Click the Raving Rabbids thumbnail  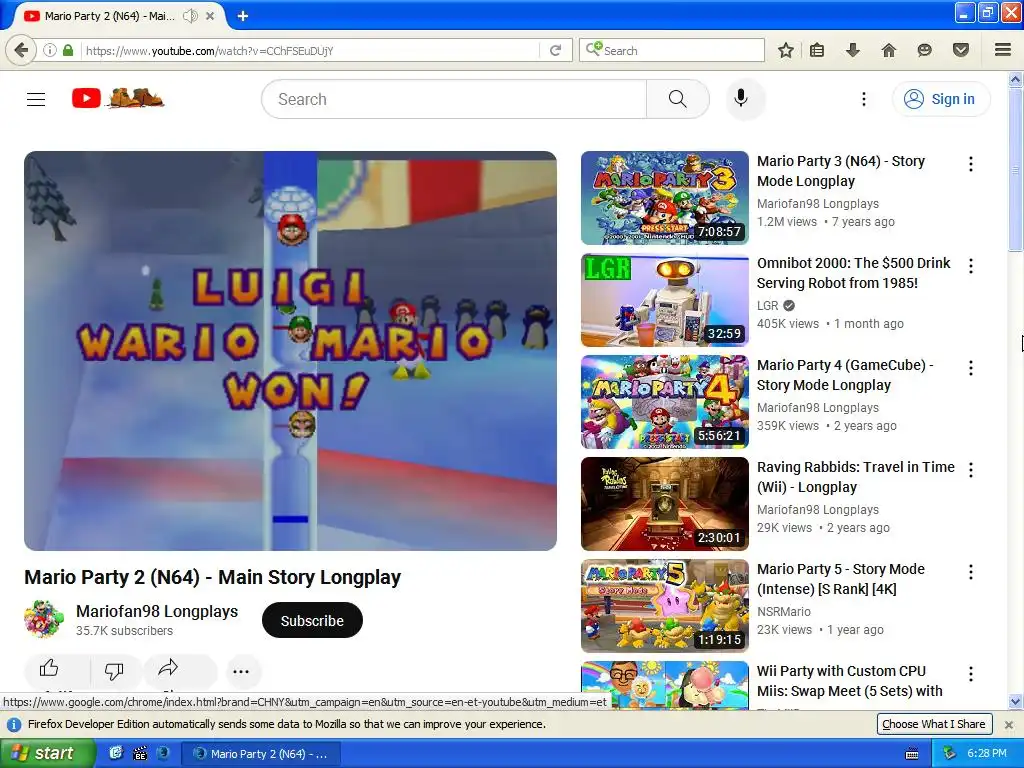tap(665, 504)
